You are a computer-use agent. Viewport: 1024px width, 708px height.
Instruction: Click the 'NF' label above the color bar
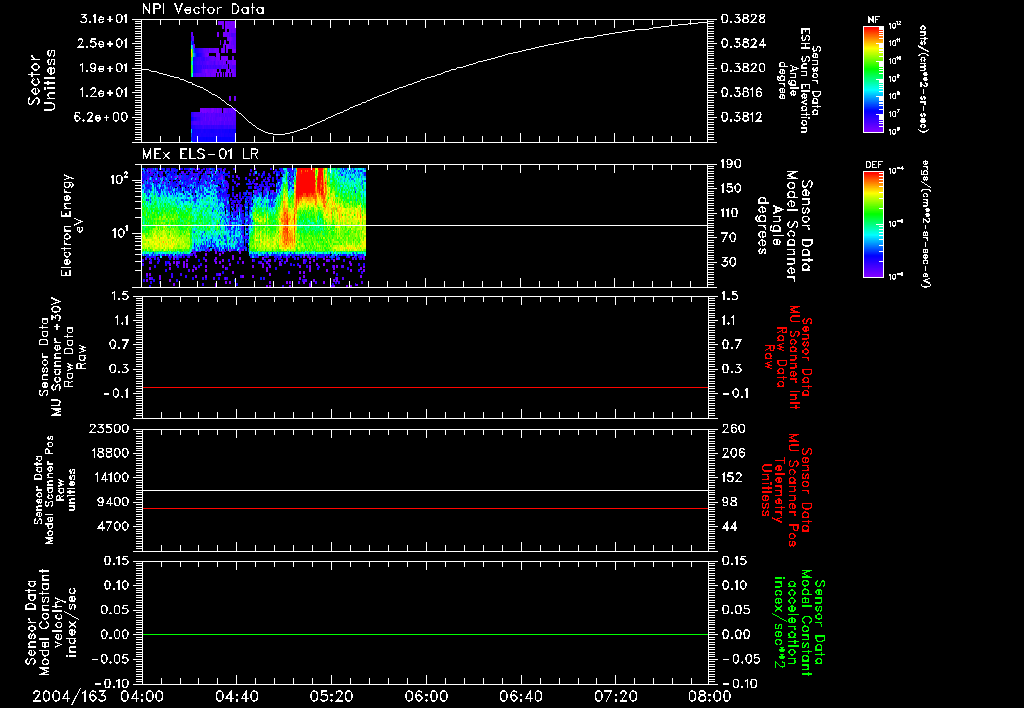[874, 20]
